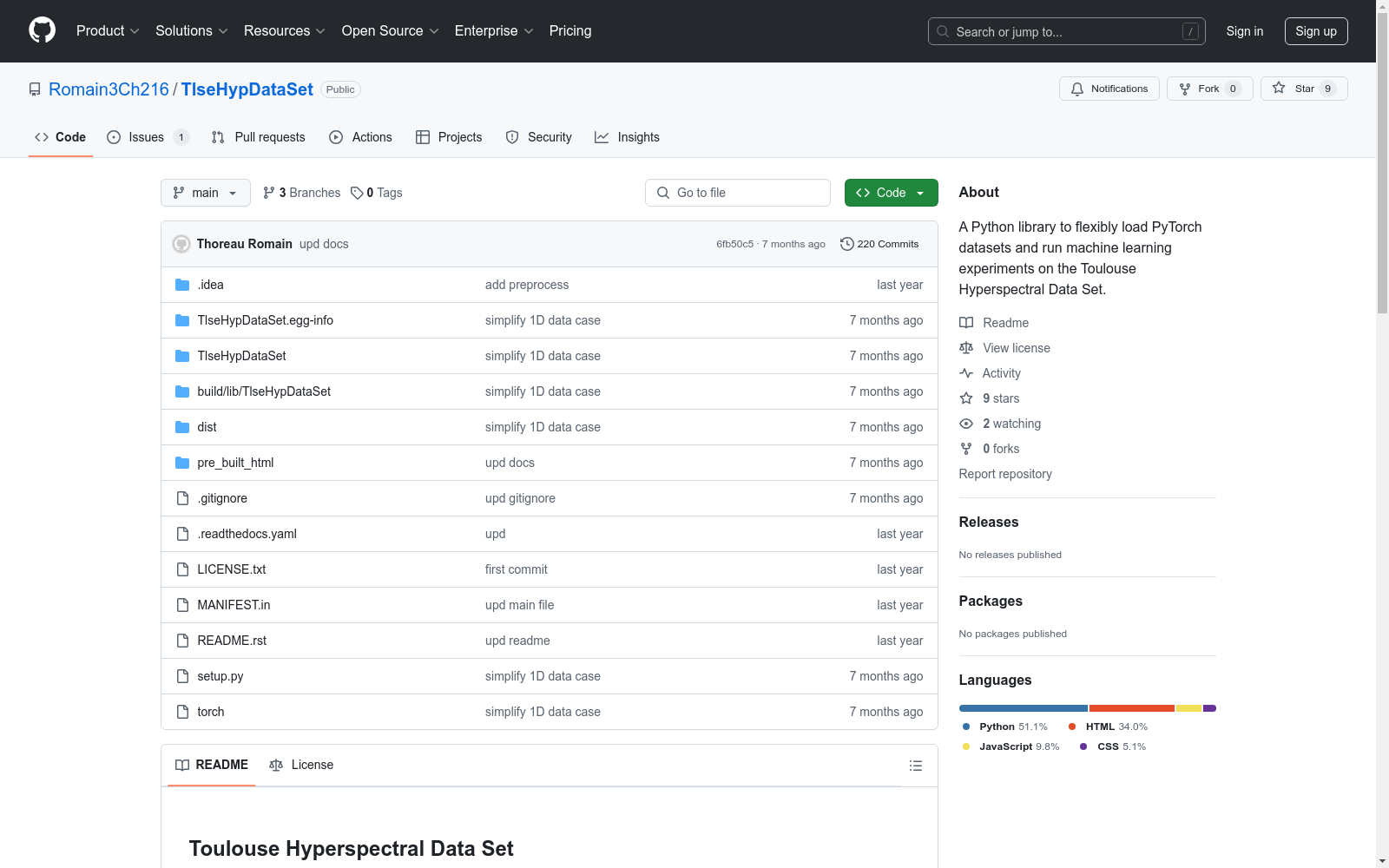Click Thoreau Romain's avatar icon

[181, 244]
